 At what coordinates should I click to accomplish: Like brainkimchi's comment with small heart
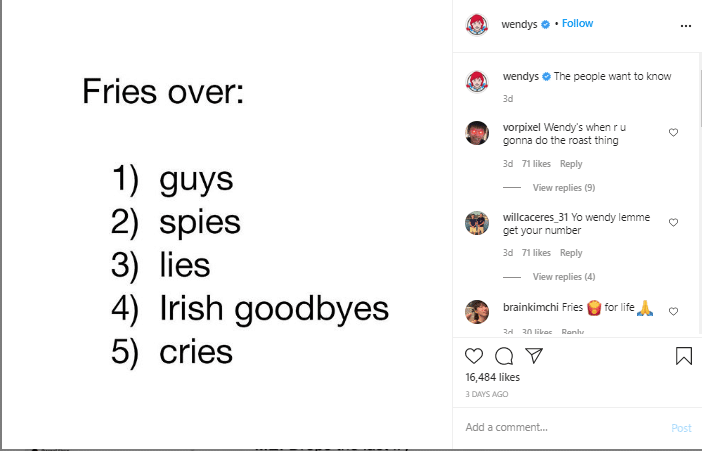point(673,311)
